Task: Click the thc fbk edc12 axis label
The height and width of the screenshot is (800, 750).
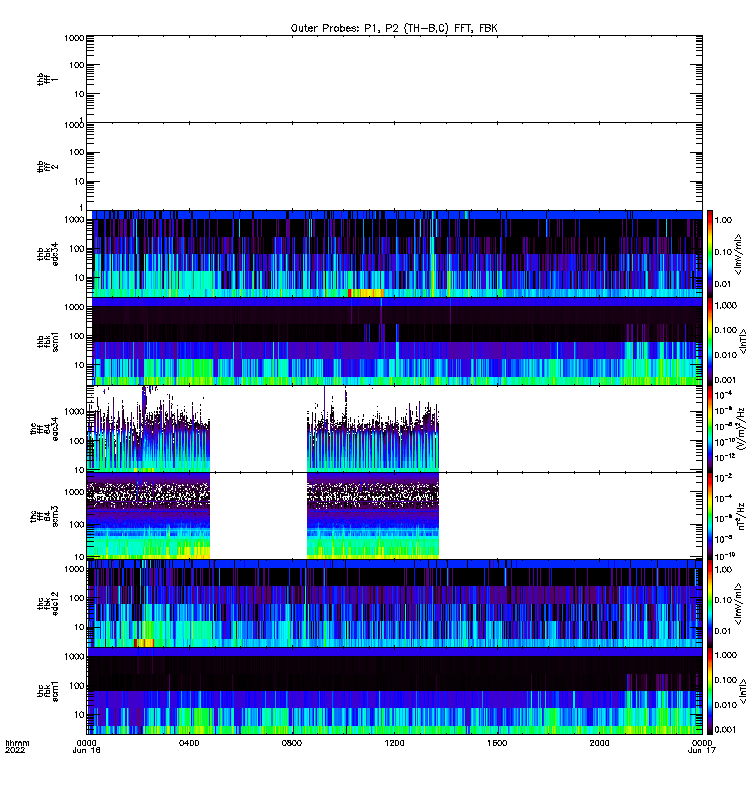Action: pyautogui.click(x=47, y=604)
